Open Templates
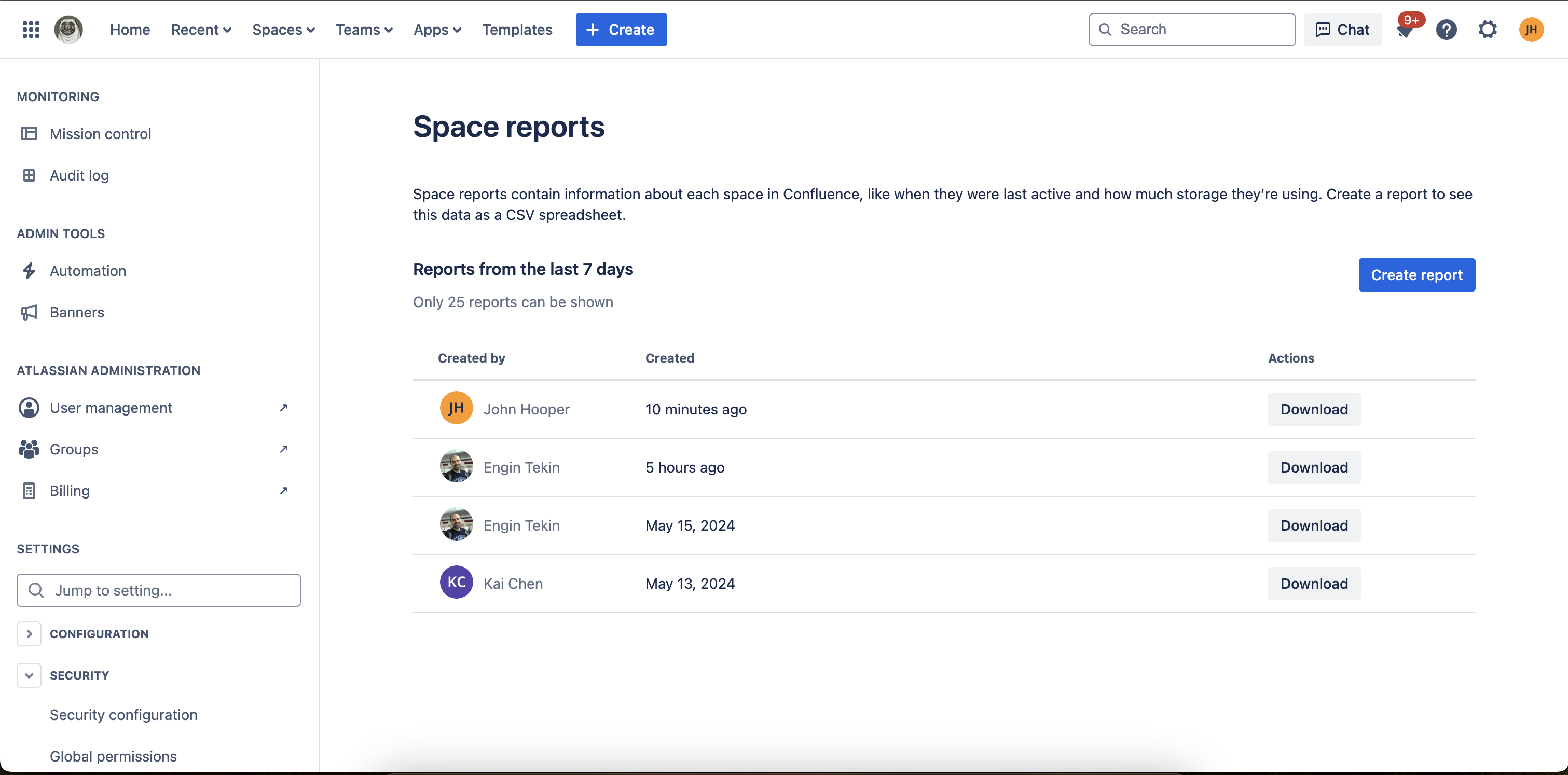The image size is (1568, 775). (517, 29)
